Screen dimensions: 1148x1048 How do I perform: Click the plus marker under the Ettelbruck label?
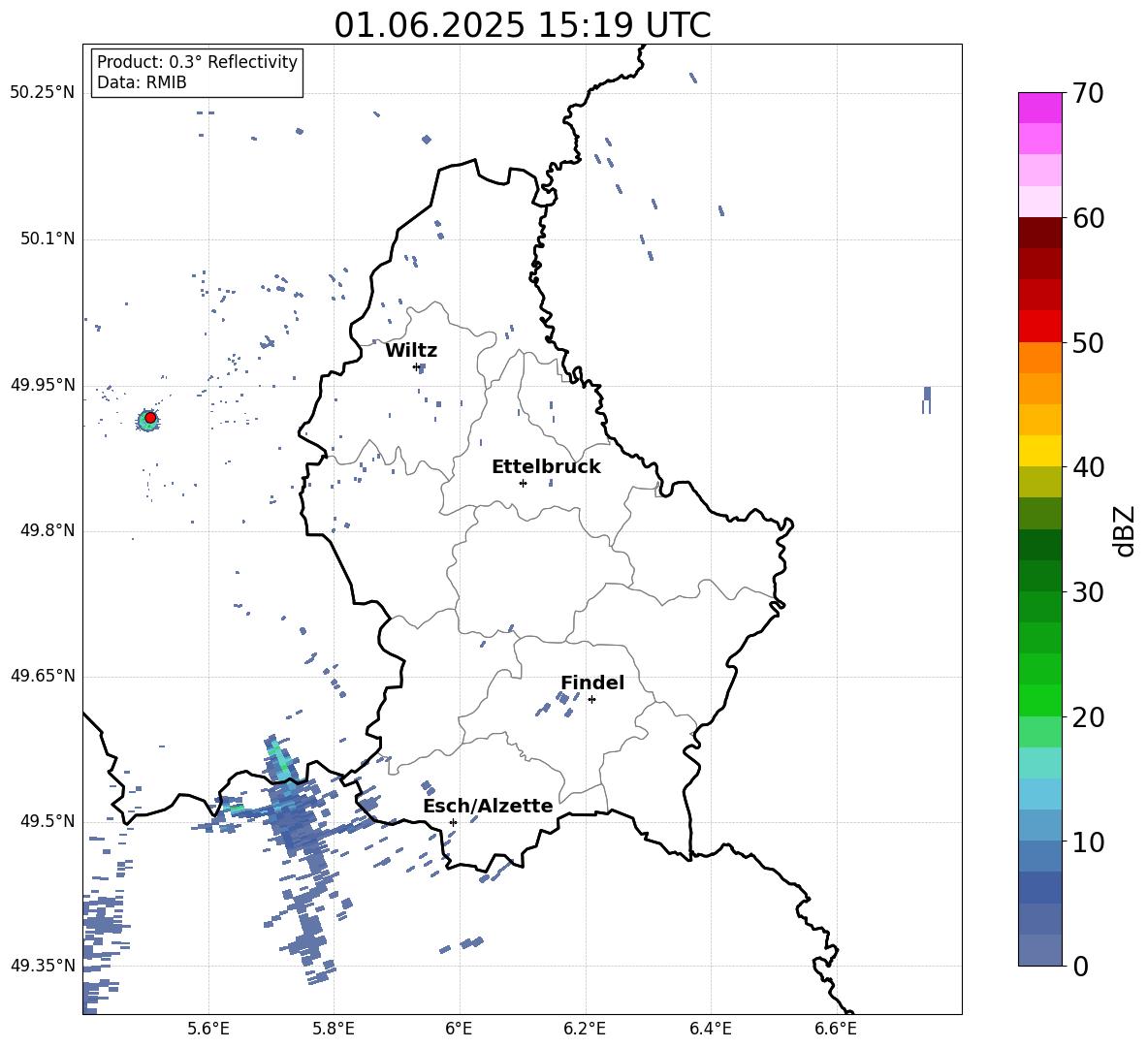[523, 483]
